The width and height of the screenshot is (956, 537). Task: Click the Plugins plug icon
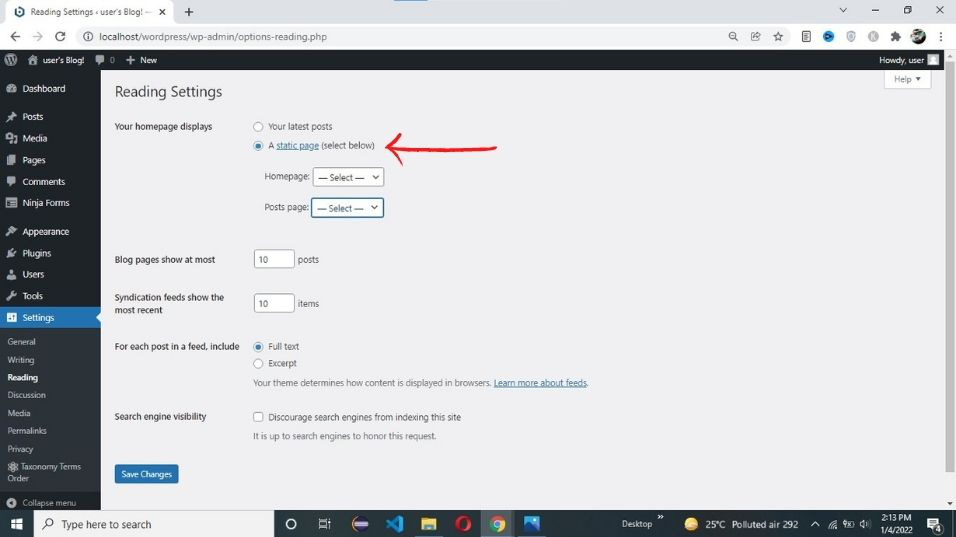12,253
